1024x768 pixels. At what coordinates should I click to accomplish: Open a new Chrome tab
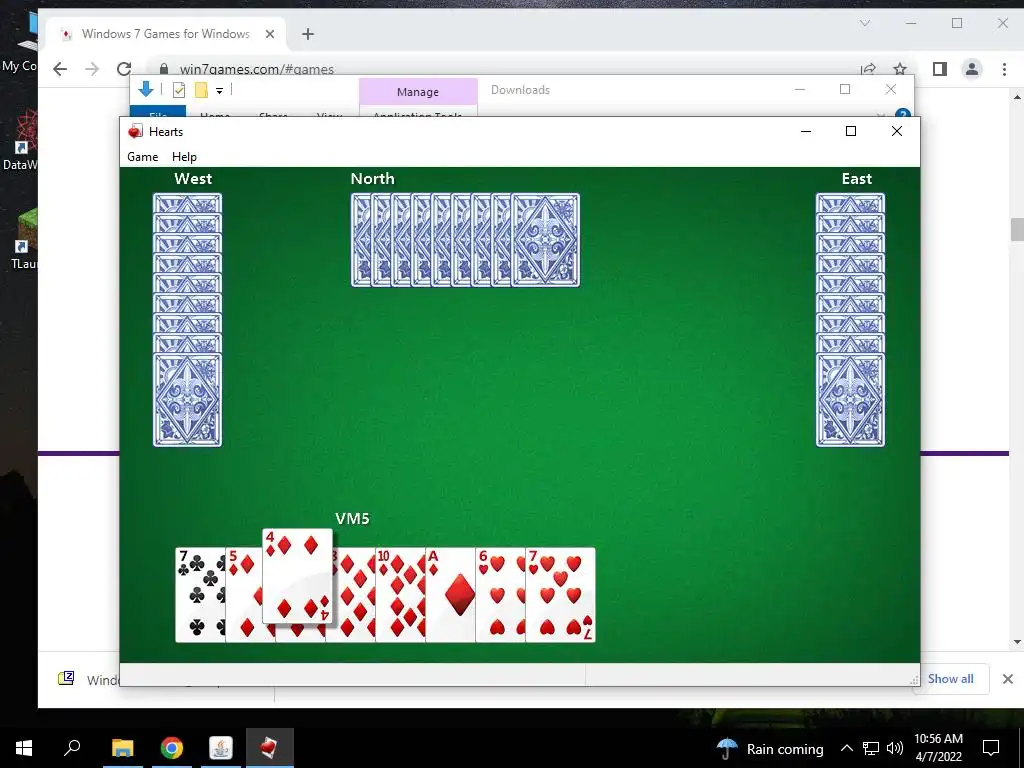(308, 34)
